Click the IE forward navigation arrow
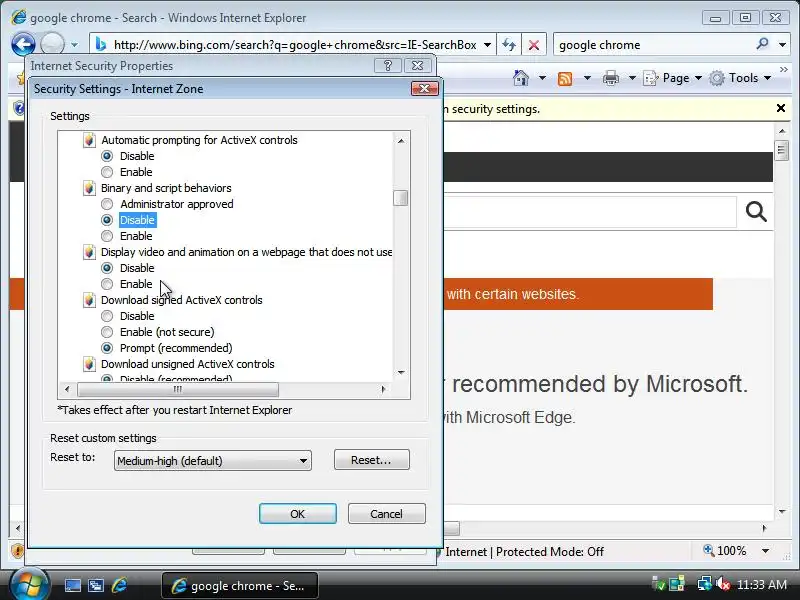The width and height of the screenshot is (800, 600). 52,44
